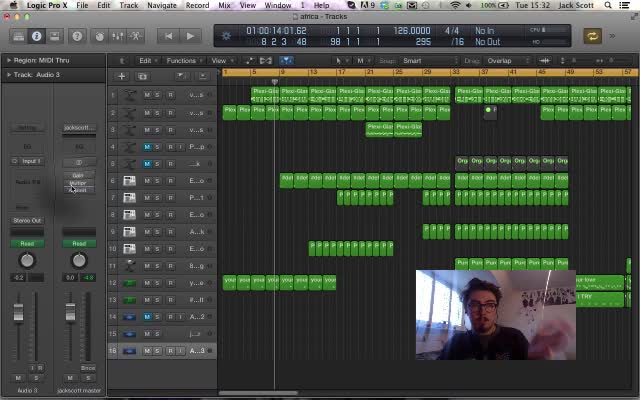The width and height of the screenshot is (640, 400).
Task: Open the Mix menu
Action: click(x=224, y=5)
